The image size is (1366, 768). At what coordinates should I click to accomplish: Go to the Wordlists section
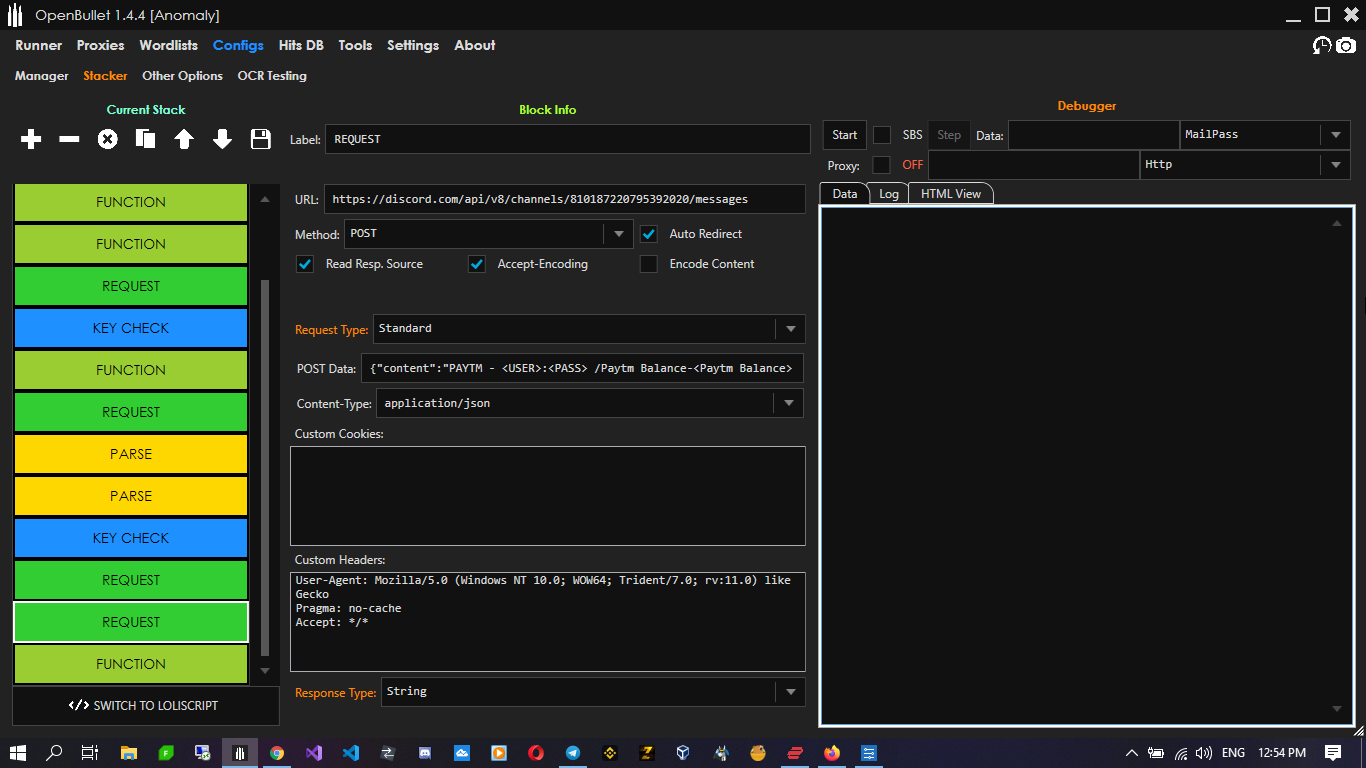pos(169,45)
